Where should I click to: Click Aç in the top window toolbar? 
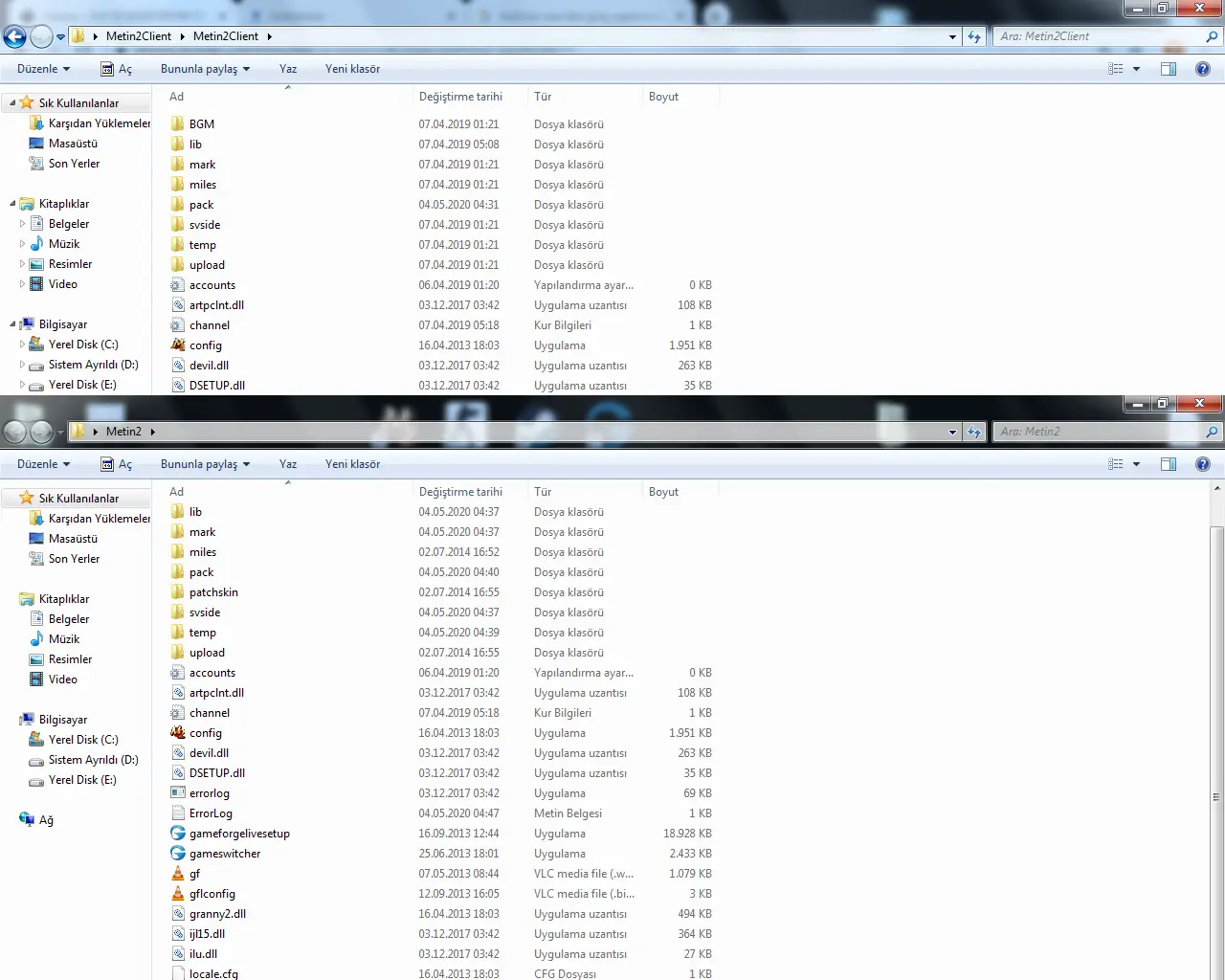tap(117, 69)
